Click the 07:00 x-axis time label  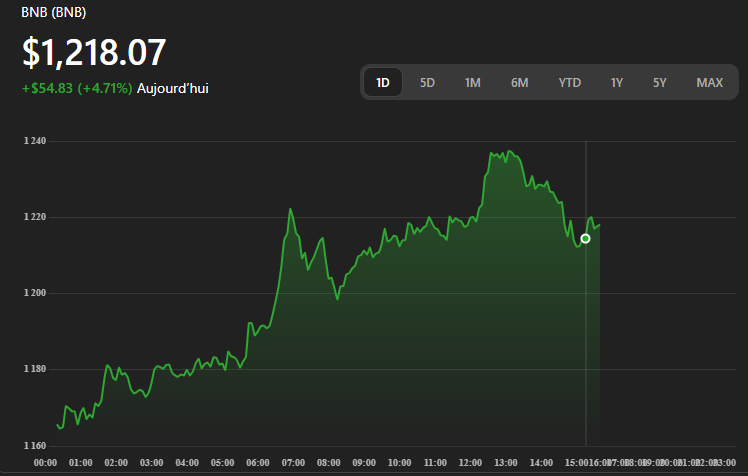click(293, 463)
